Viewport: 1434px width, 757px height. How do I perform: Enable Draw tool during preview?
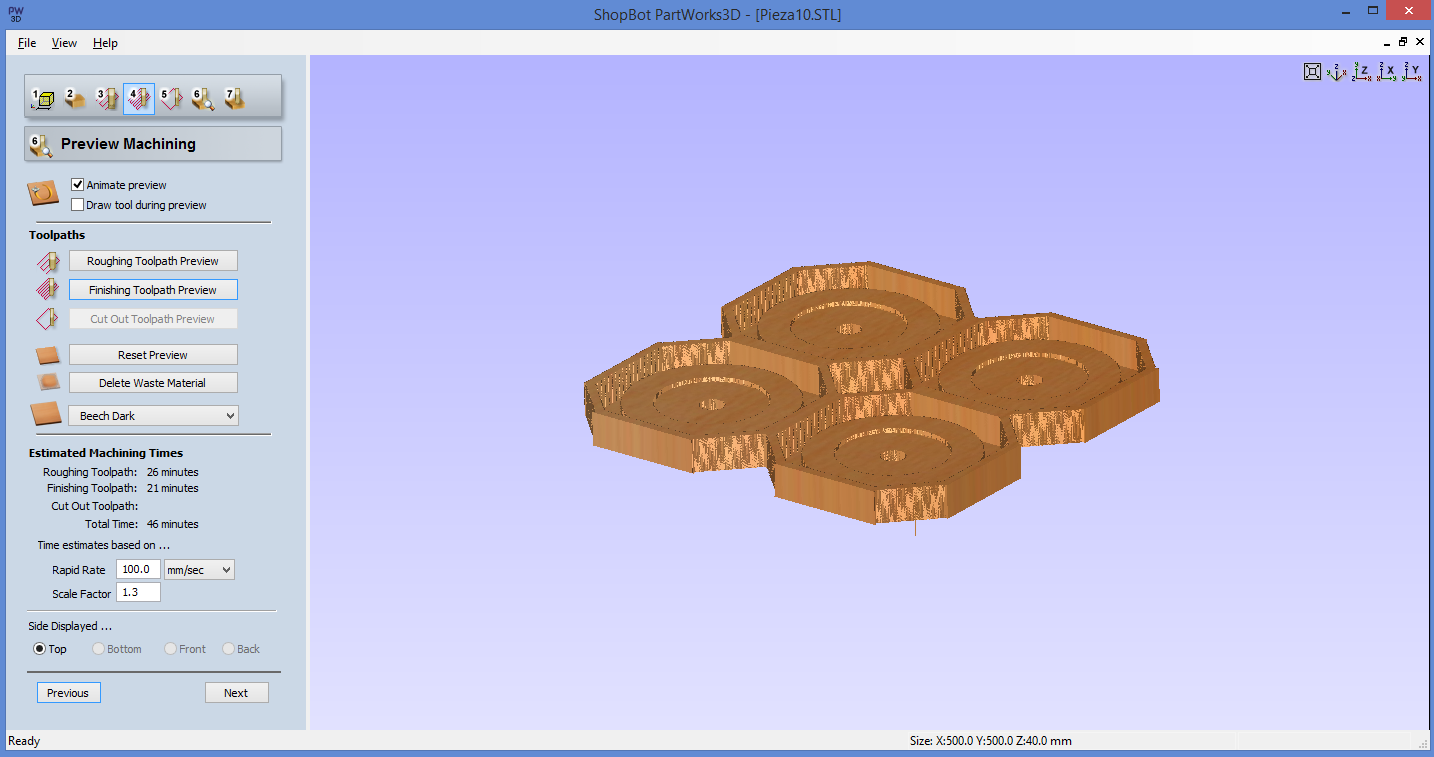pyautogui.click(x=78, y=205)
